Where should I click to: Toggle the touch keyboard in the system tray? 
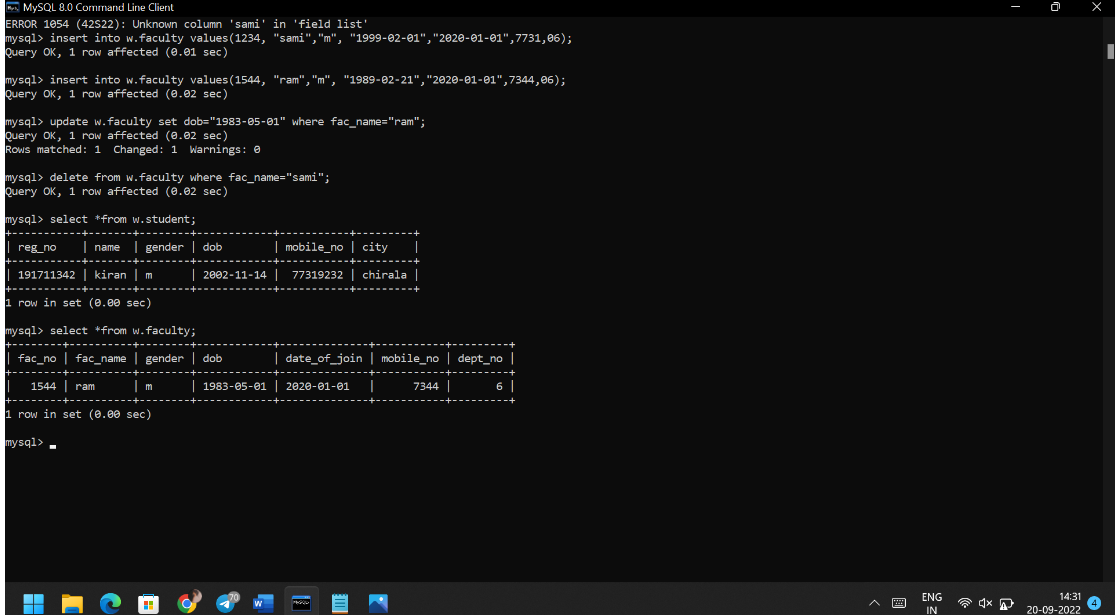click(900, 602)
